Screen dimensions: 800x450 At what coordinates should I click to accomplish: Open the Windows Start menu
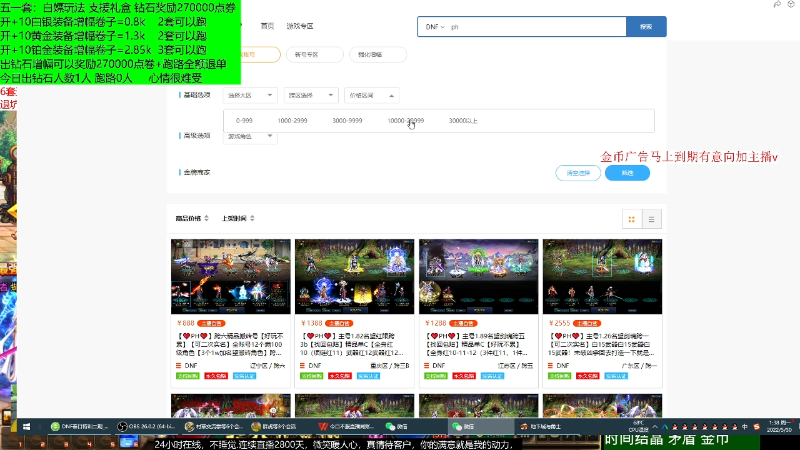[27, 427]
